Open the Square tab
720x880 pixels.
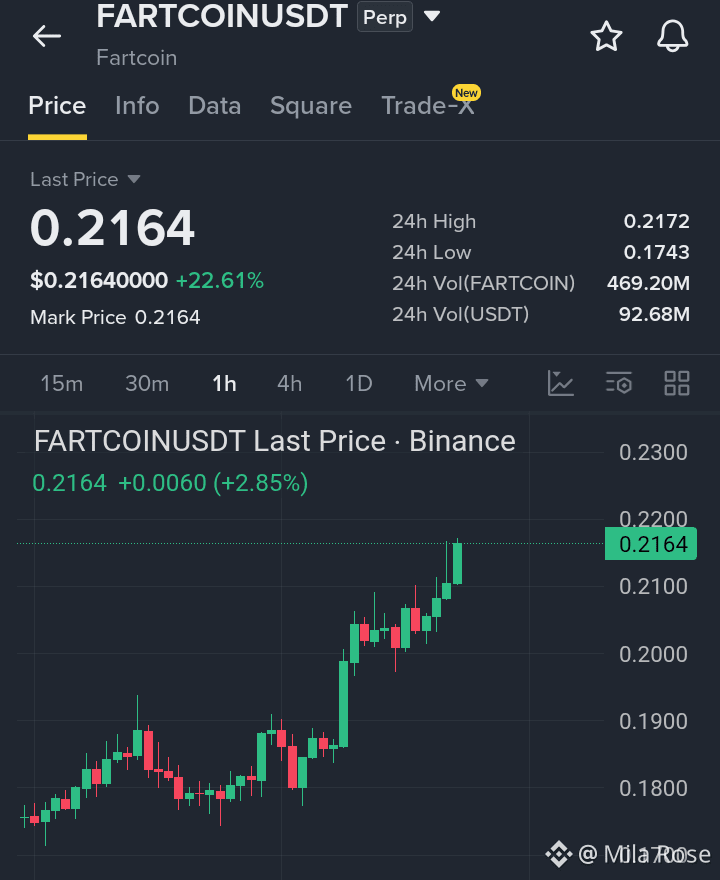tap(311, 106)
